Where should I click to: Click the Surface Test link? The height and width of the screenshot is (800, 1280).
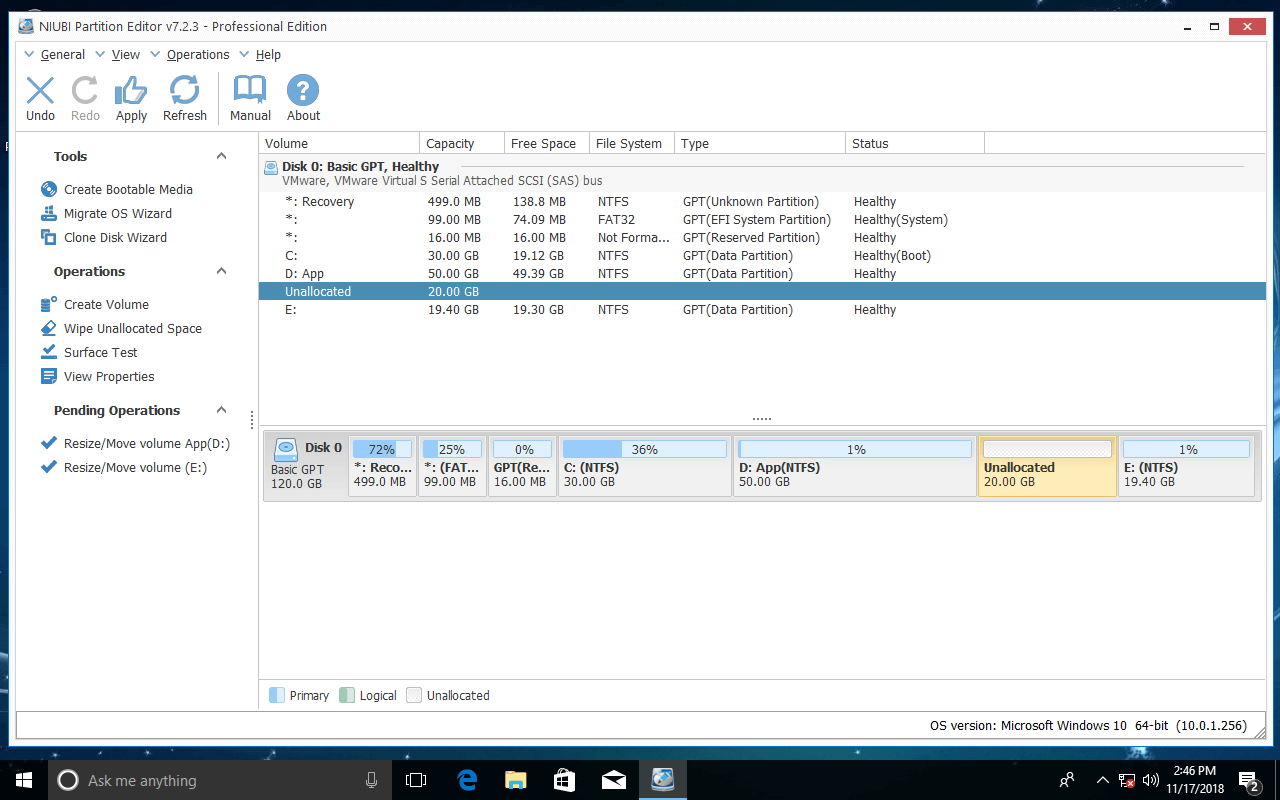(101, 352)
